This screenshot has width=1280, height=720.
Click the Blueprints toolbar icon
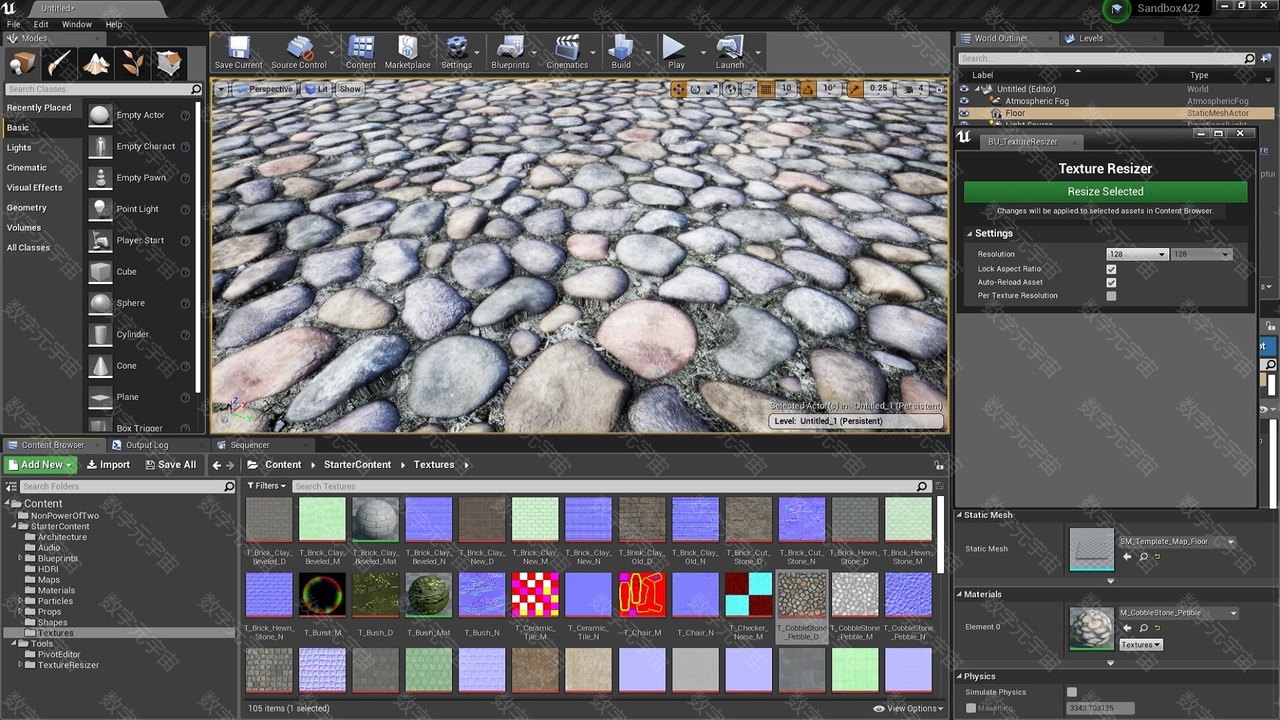[510, 52]
